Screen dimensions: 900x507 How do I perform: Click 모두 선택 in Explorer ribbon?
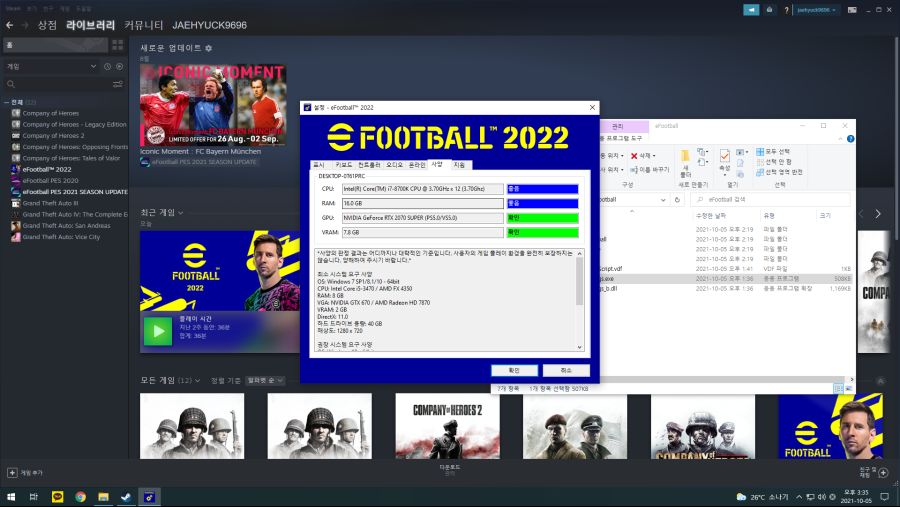(773, 152)
